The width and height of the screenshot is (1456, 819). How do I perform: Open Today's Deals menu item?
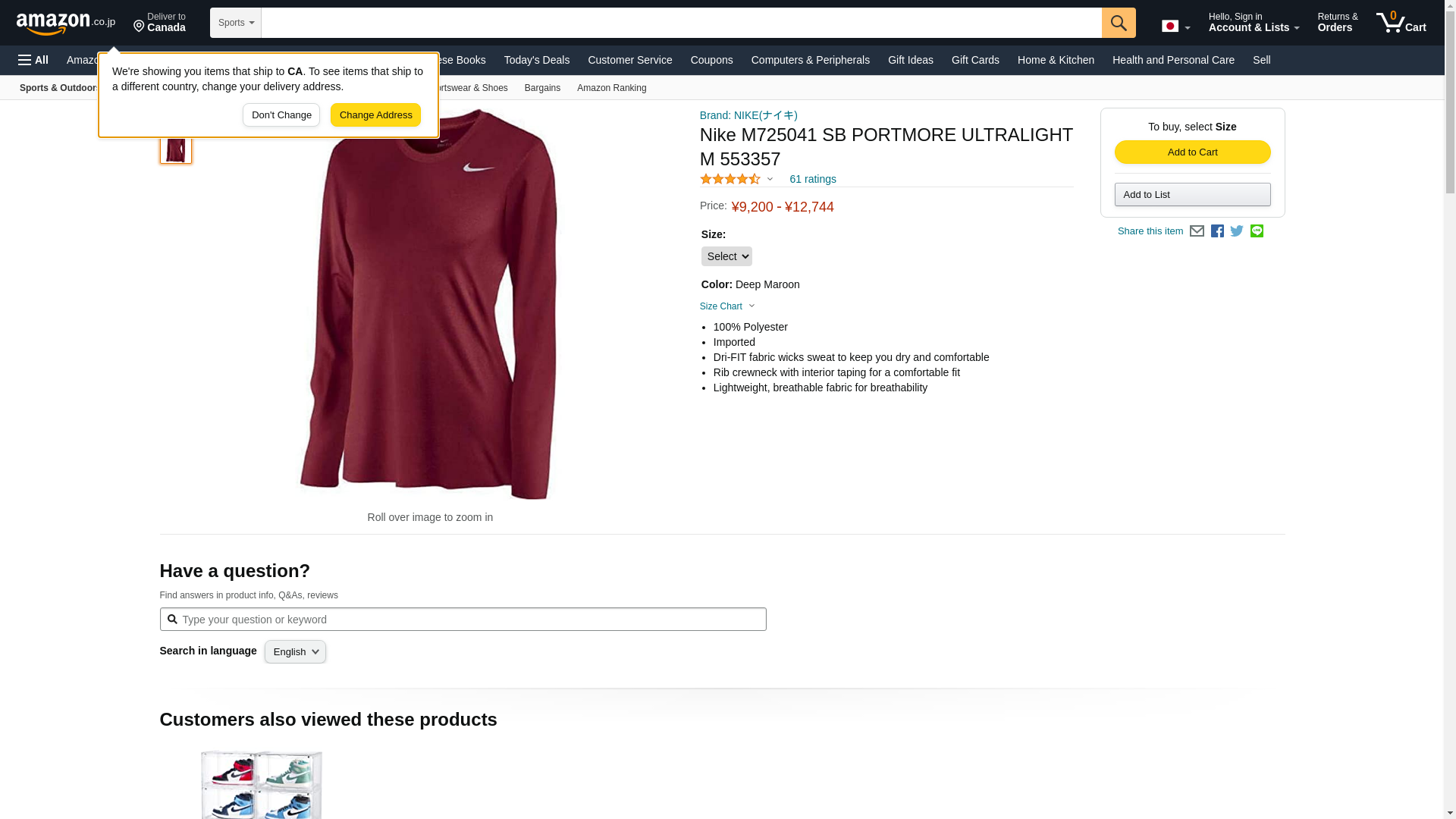[x=536, y=60]
